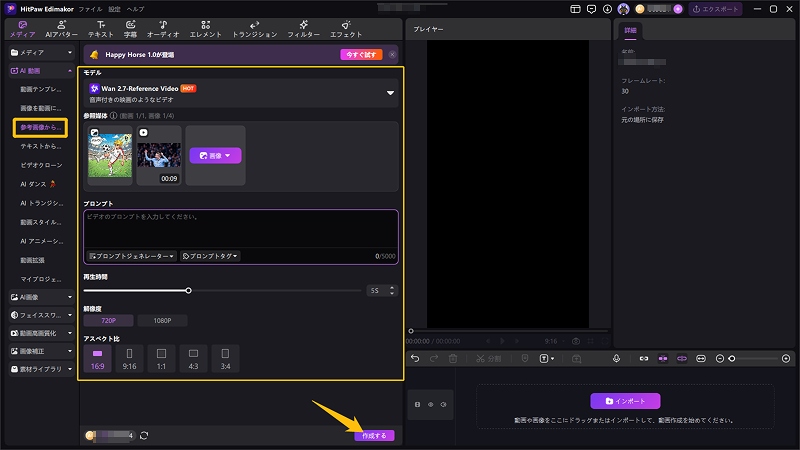Image resolution: width=800 pixels, height=450 pixels.
Task: Open the Wan 2.7 model dropdown
Action: [241, 93]
